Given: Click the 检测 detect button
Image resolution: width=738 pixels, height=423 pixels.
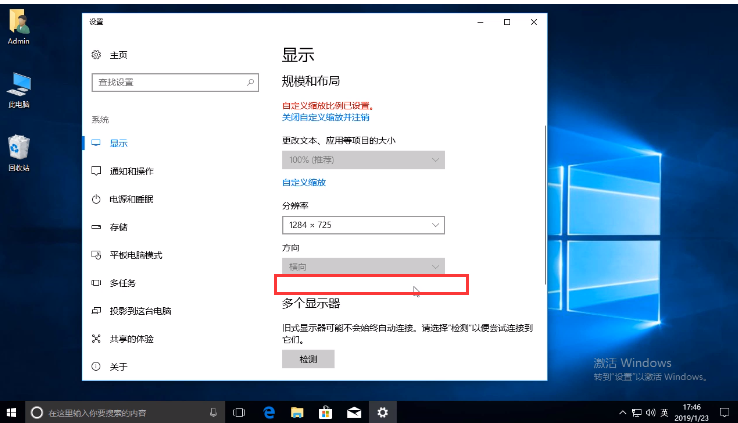Looking at the screenshot, I should point(308,359).
